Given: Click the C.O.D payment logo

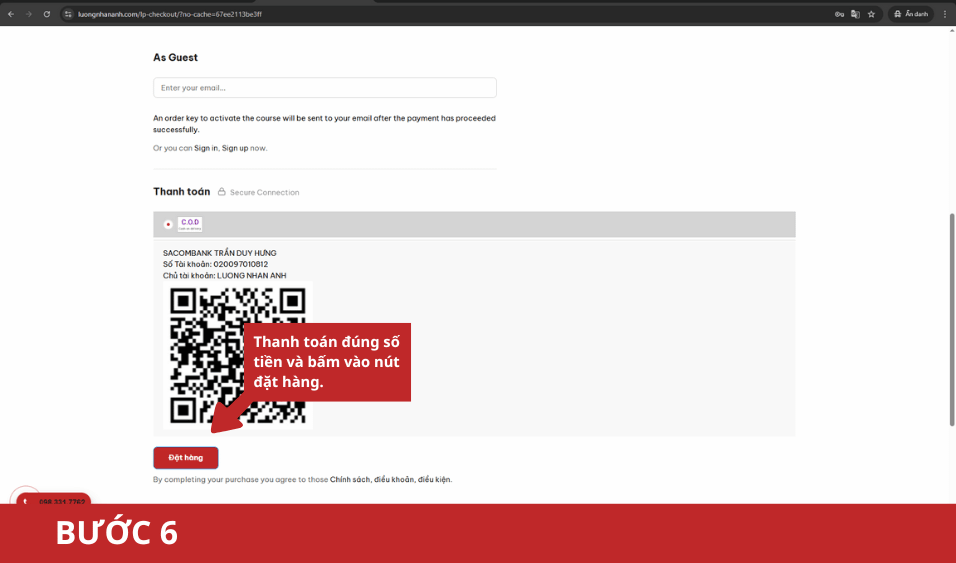Looking at the screenshot, I should (190, 224).
